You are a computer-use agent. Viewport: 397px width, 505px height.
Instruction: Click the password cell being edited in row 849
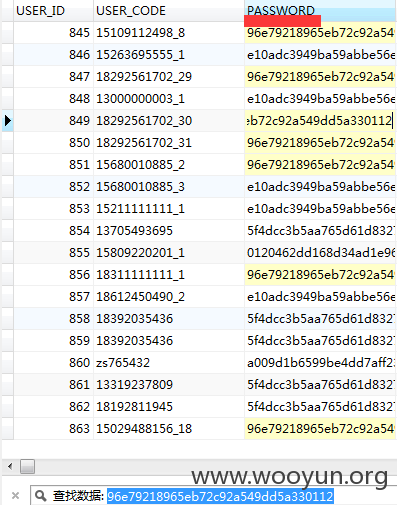[320, 121]
